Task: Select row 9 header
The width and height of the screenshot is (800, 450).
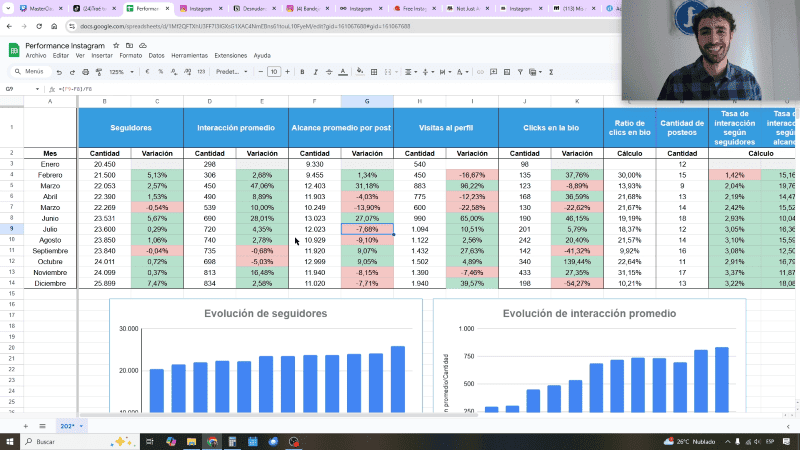Action: click(x=11, y=229)
